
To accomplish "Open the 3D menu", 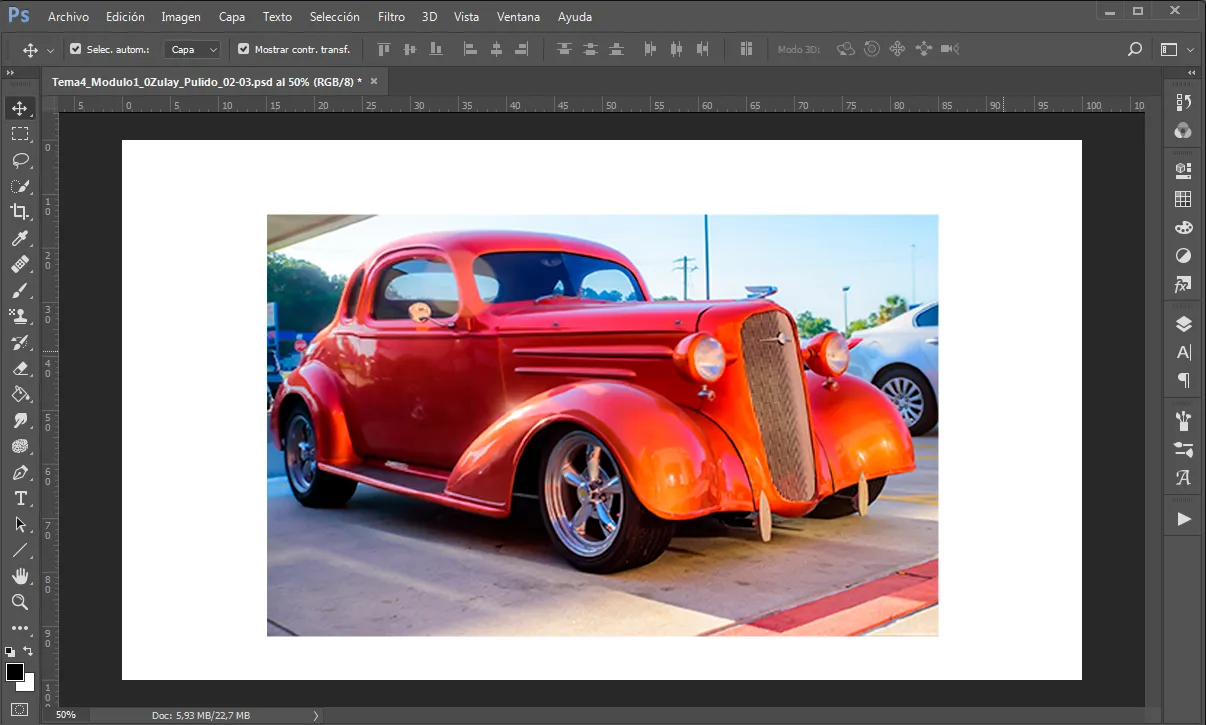I will (429, 17).
